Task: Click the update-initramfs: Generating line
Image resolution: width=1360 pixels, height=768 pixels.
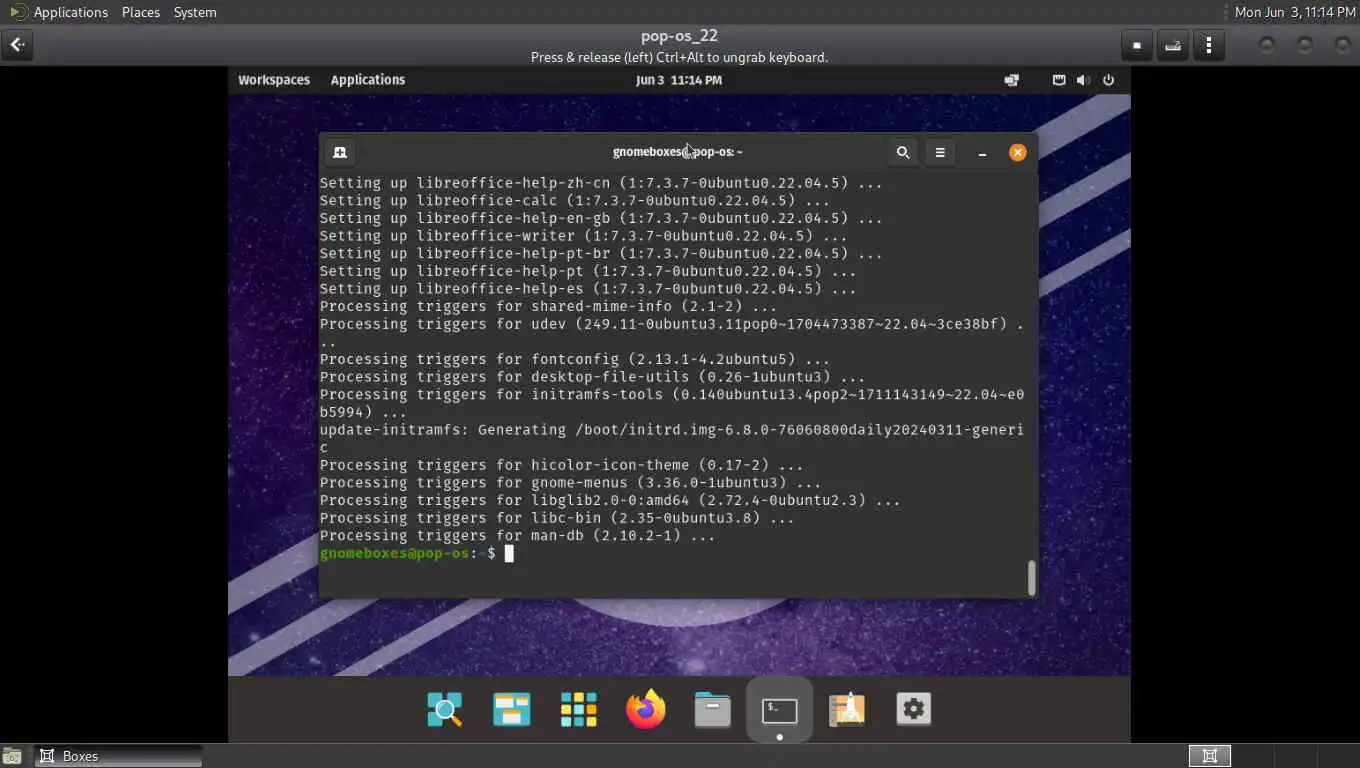Action: pyautogui.click(x=672, y=438)
